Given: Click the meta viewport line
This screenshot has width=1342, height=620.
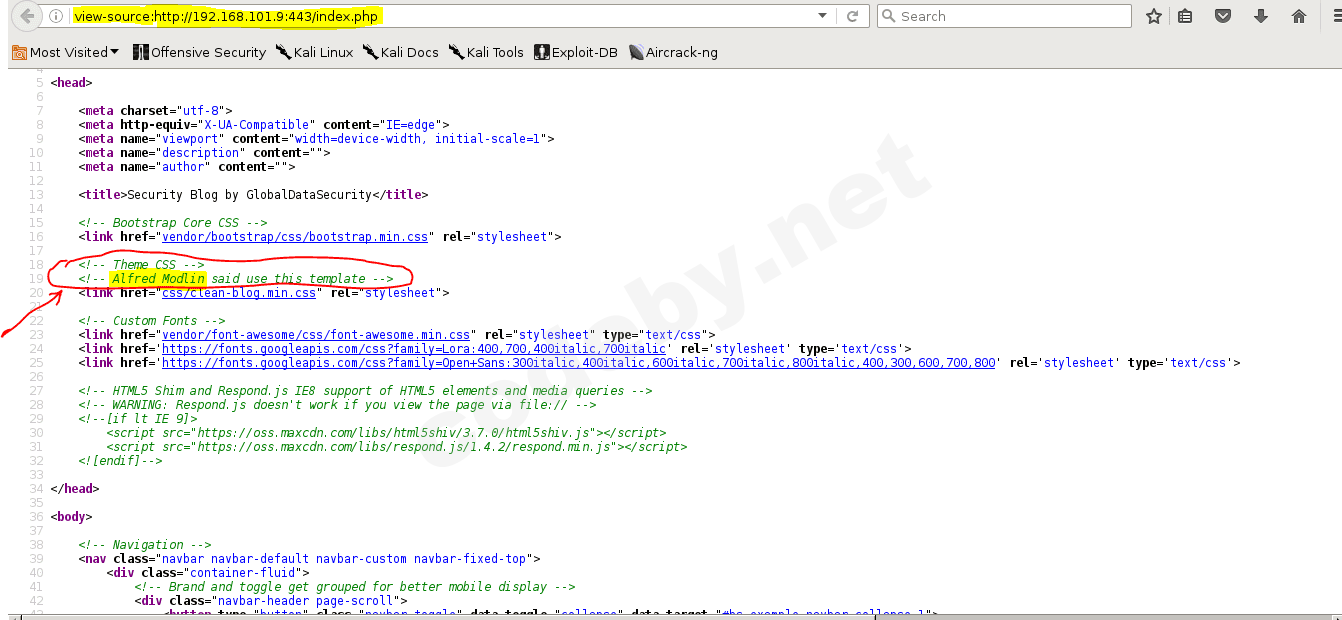Looking at the screenshot, I should pos(317,139).
